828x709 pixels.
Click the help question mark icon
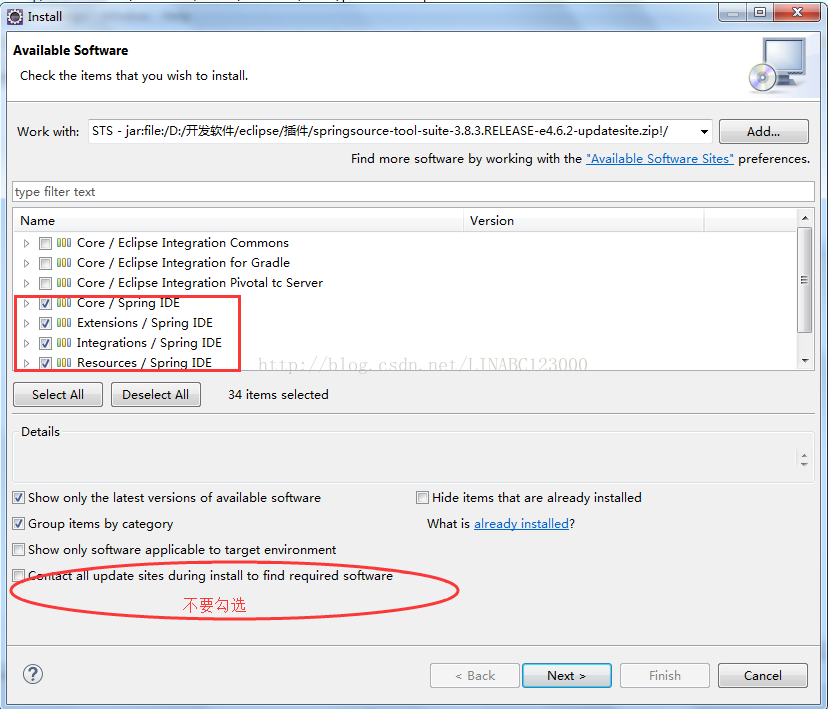pos(33,675)
